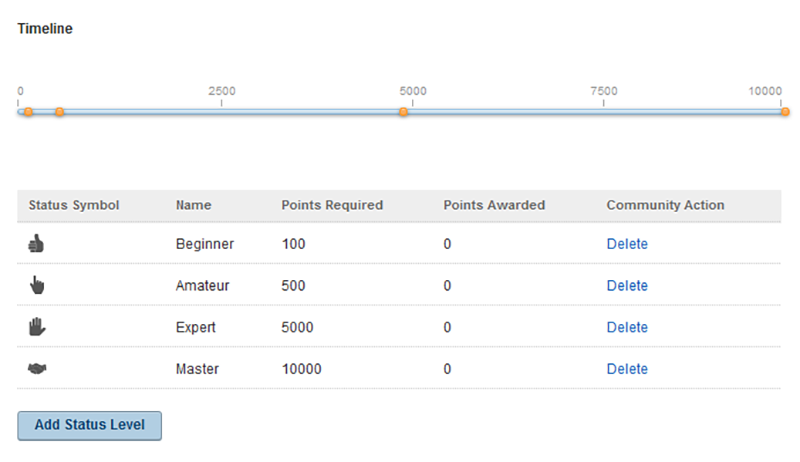This screenshot has width=800, height=462.
Task: Click the timeline bar near 7500
Action: [604, 112]
